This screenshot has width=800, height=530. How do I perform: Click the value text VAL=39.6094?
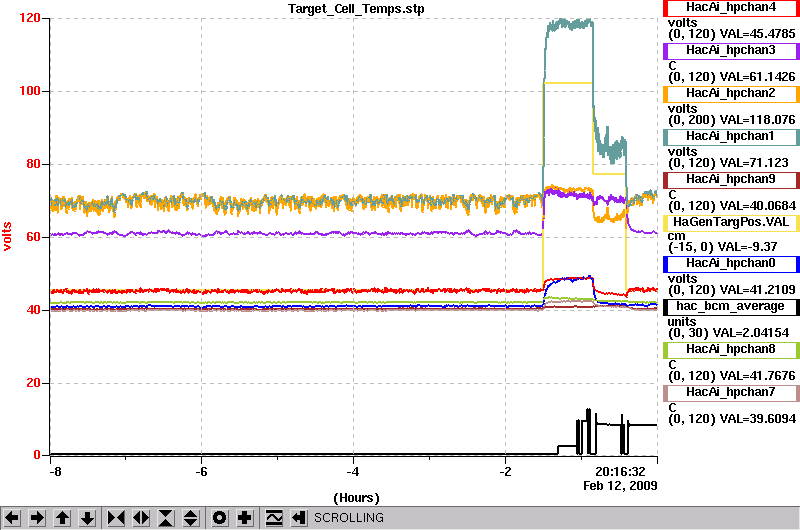tap(757, 419)
